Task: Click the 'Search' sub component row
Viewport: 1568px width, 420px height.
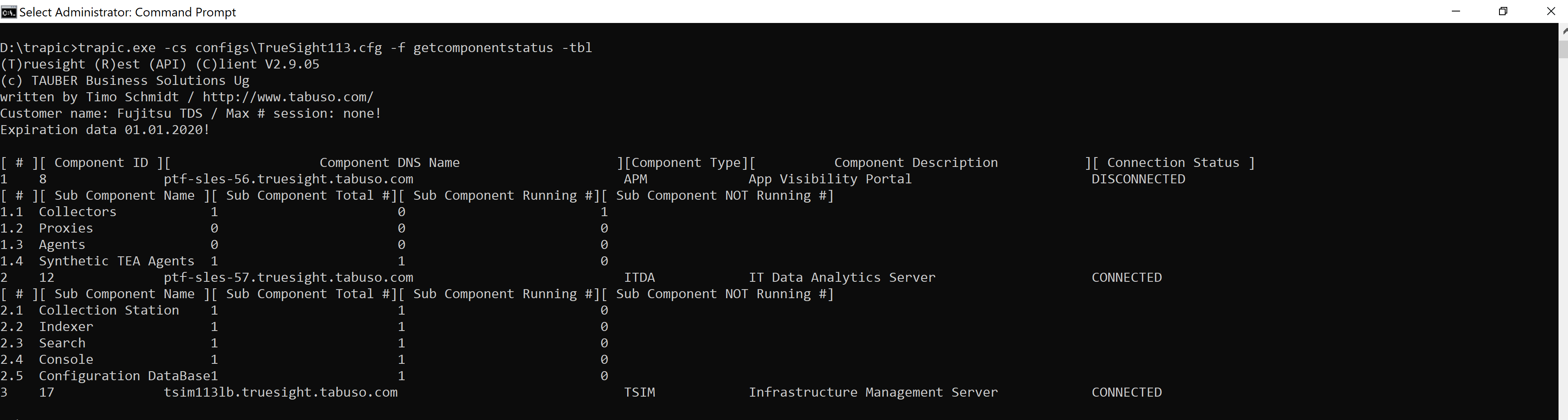Action: (x=304, y=343)
